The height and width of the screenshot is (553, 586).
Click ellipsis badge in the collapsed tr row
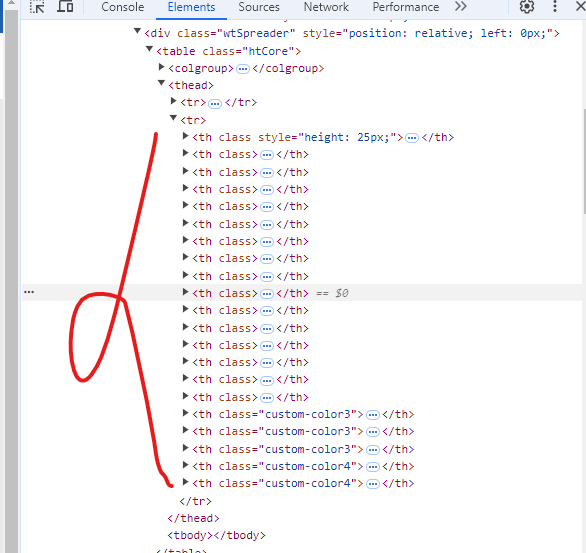pyautogui.click(x=215, y=103)
